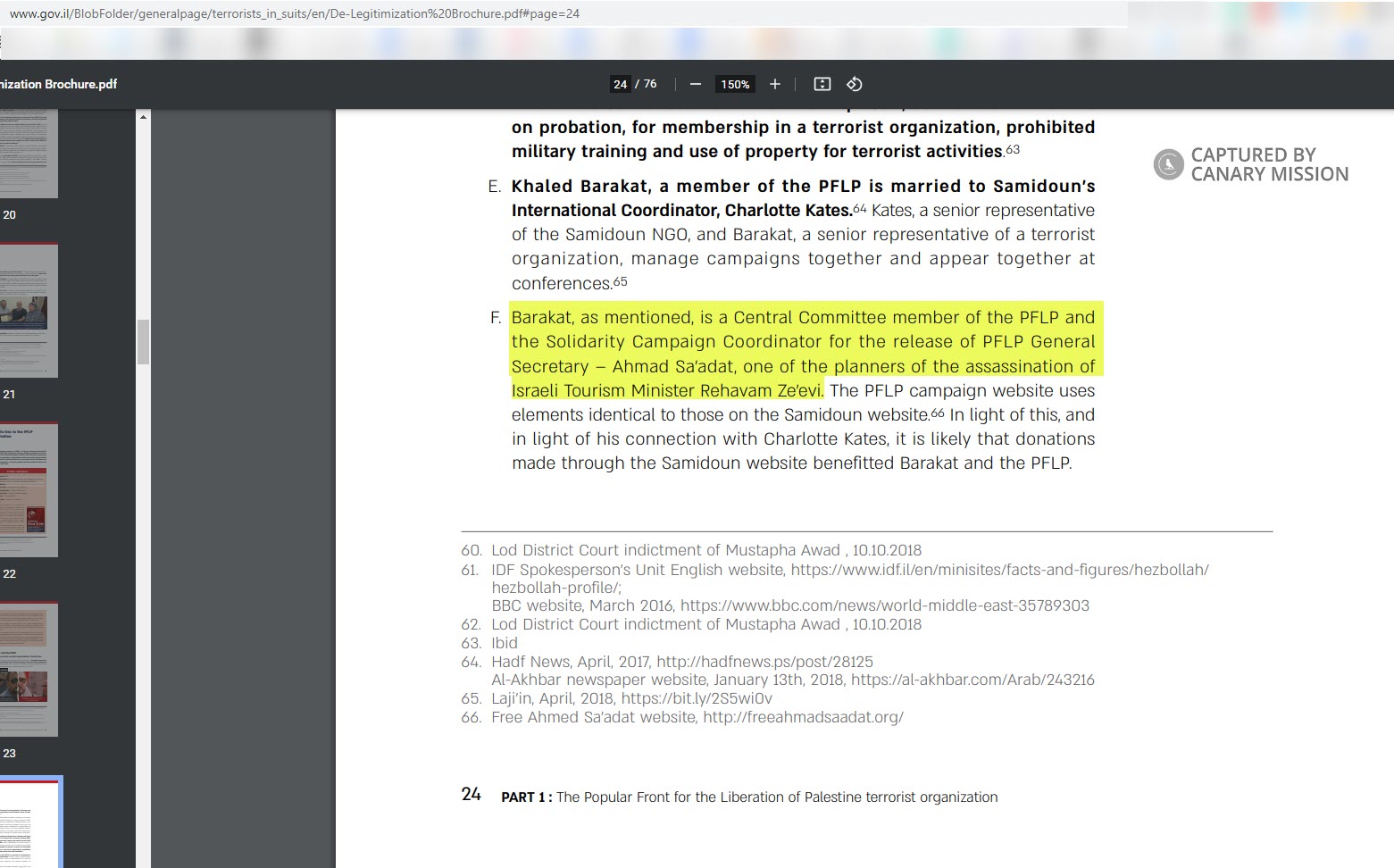Screen dimensions: 1394x868
Task: Click 'Israeli Tourism Minister Rehavam Ze'evi' text
Action: point(666,391)
